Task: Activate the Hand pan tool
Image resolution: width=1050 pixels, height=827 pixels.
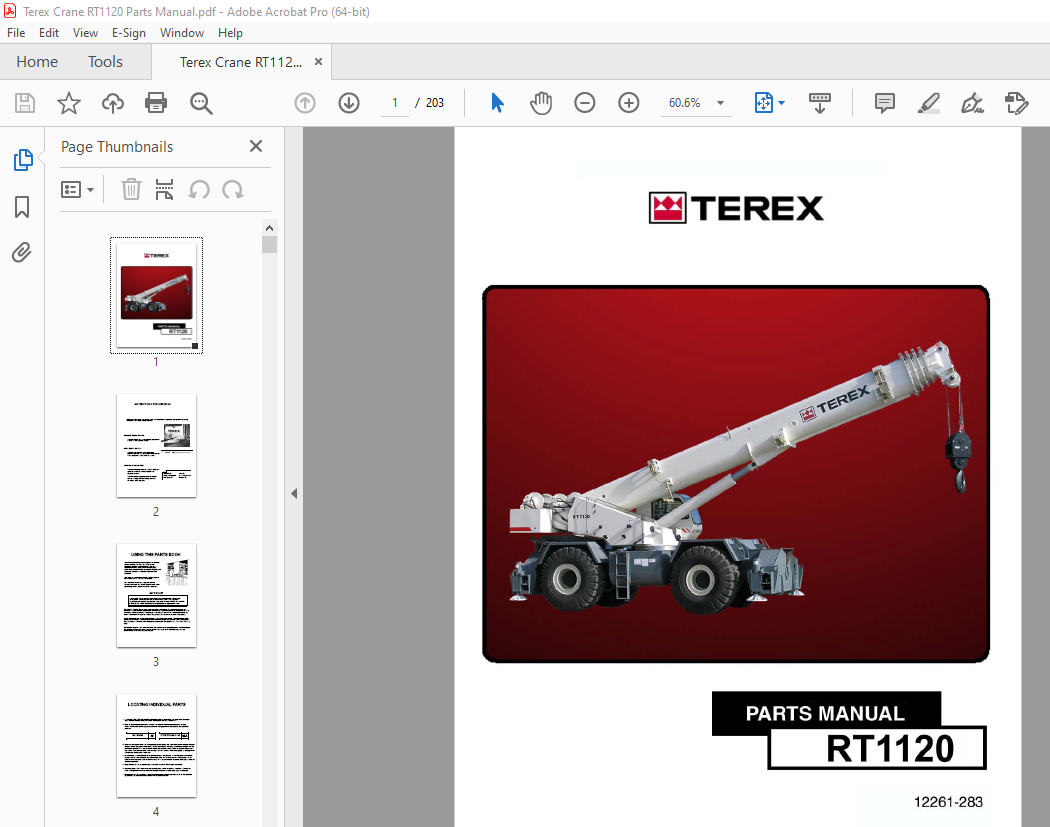Action: point(541,103)
